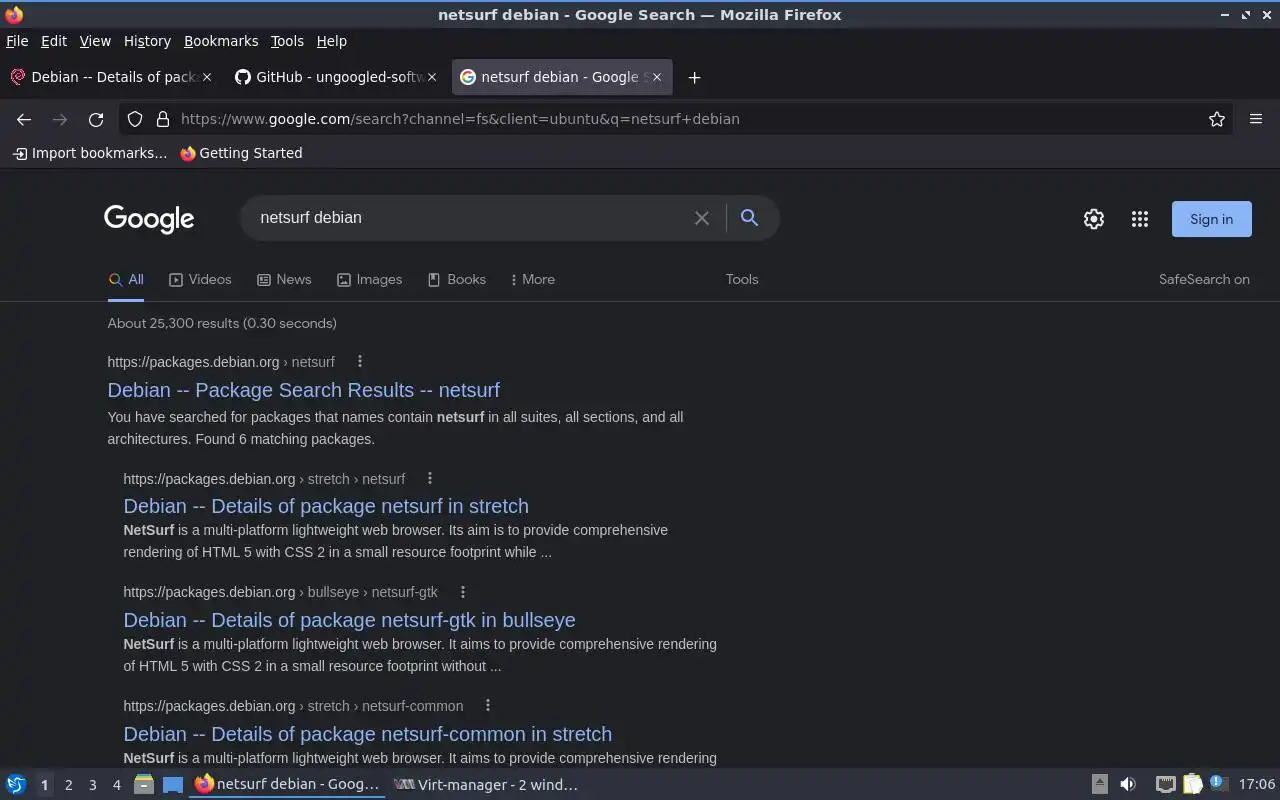The image size is (1280, 800).
Task: Reload the current page
Action: [x=96, y=119]
